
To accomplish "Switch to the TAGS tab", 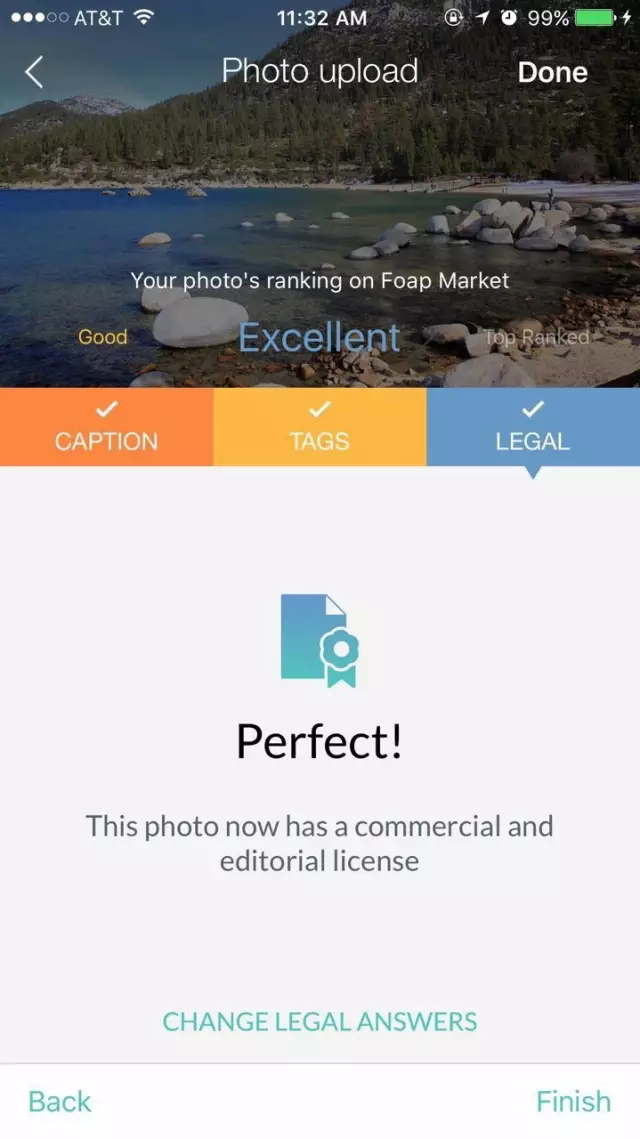I will click(320, 426).
